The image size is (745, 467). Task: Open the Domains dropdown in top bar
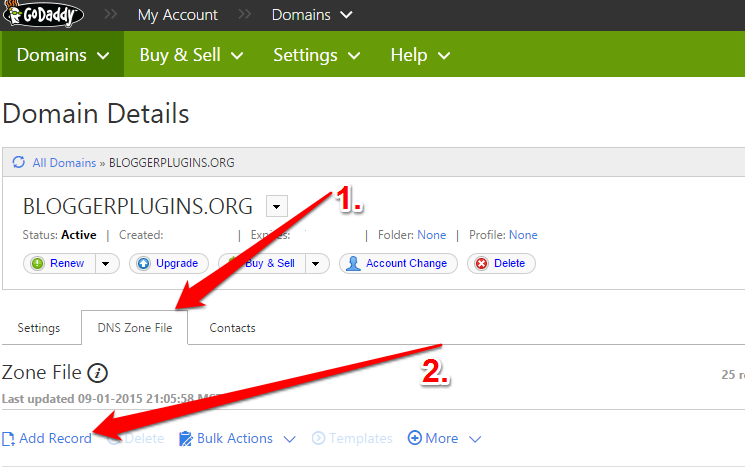point(312,15)
